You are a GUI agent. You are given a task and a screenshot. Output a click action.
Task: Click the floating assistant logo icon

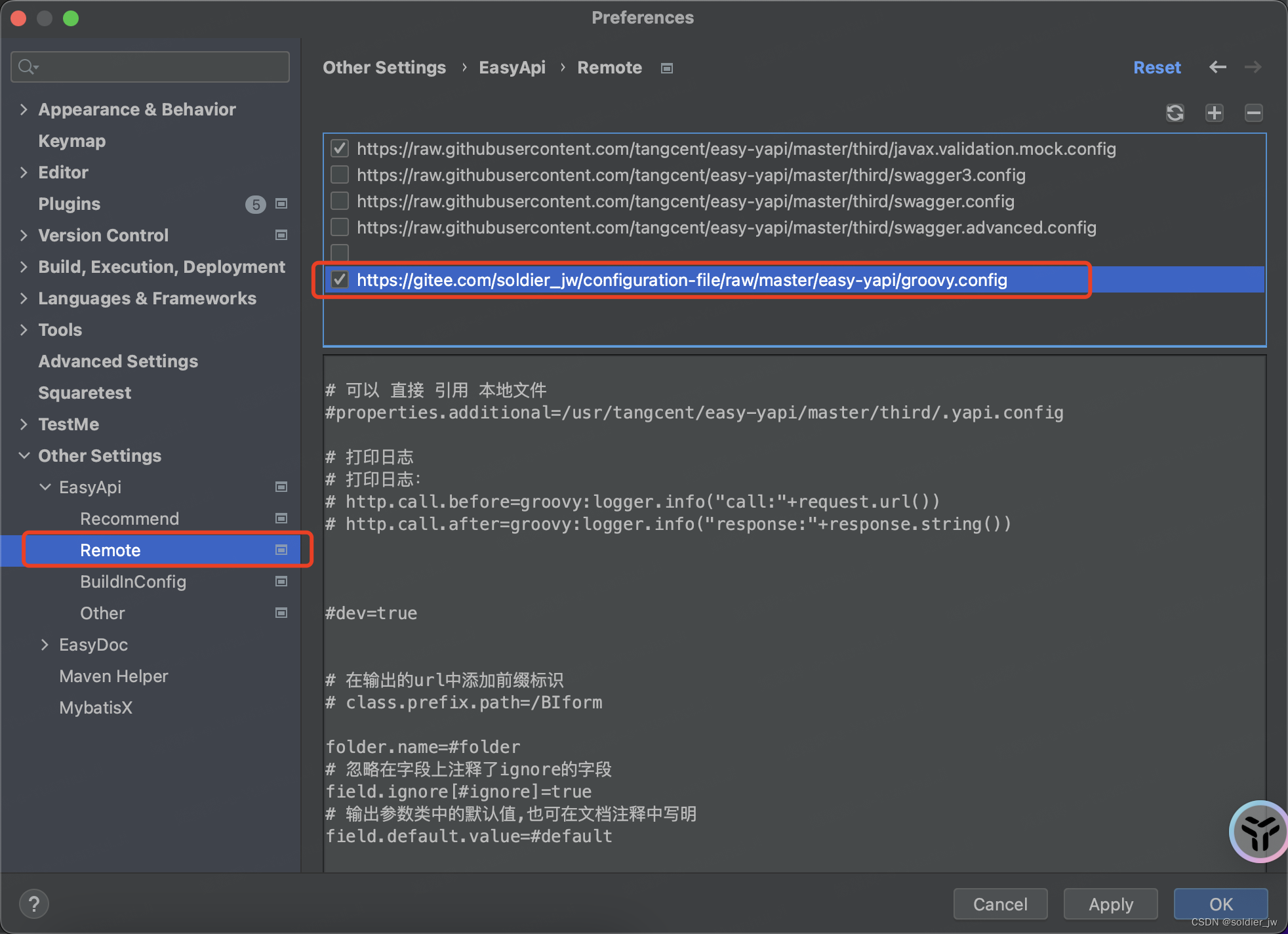click(1258, 831)
